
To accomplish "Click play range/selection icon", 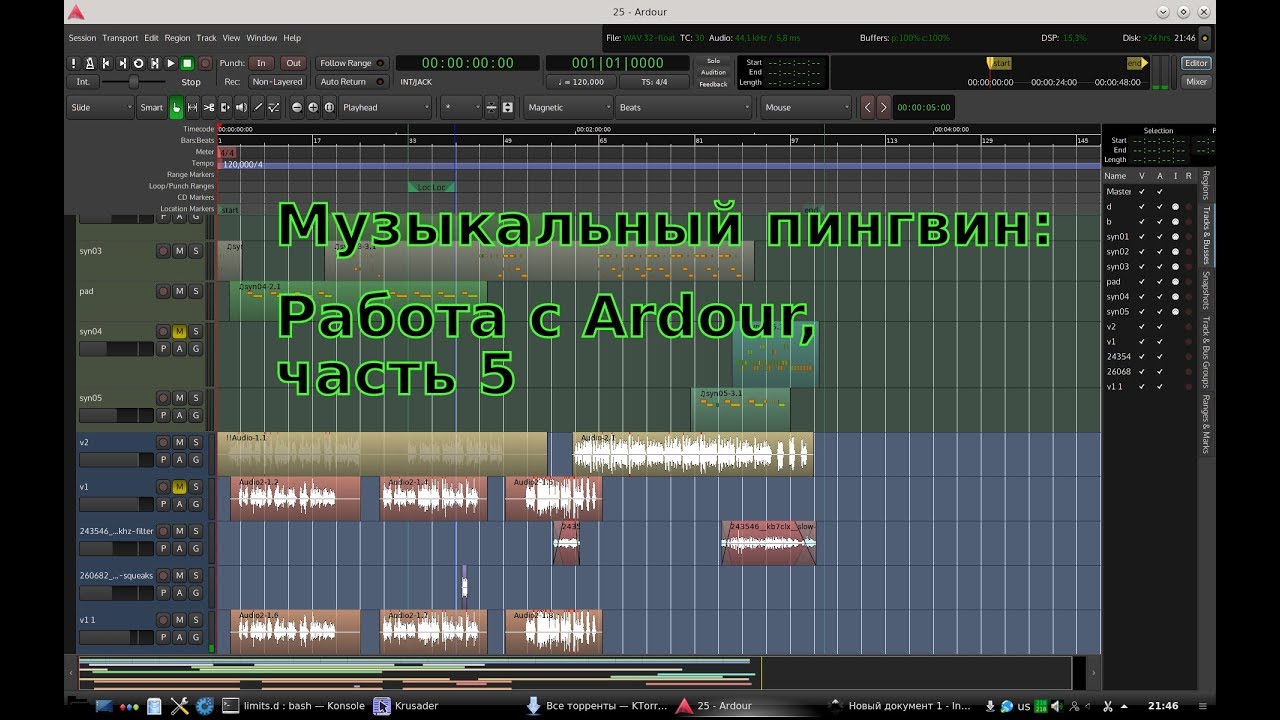I will [x=155, y=63].
